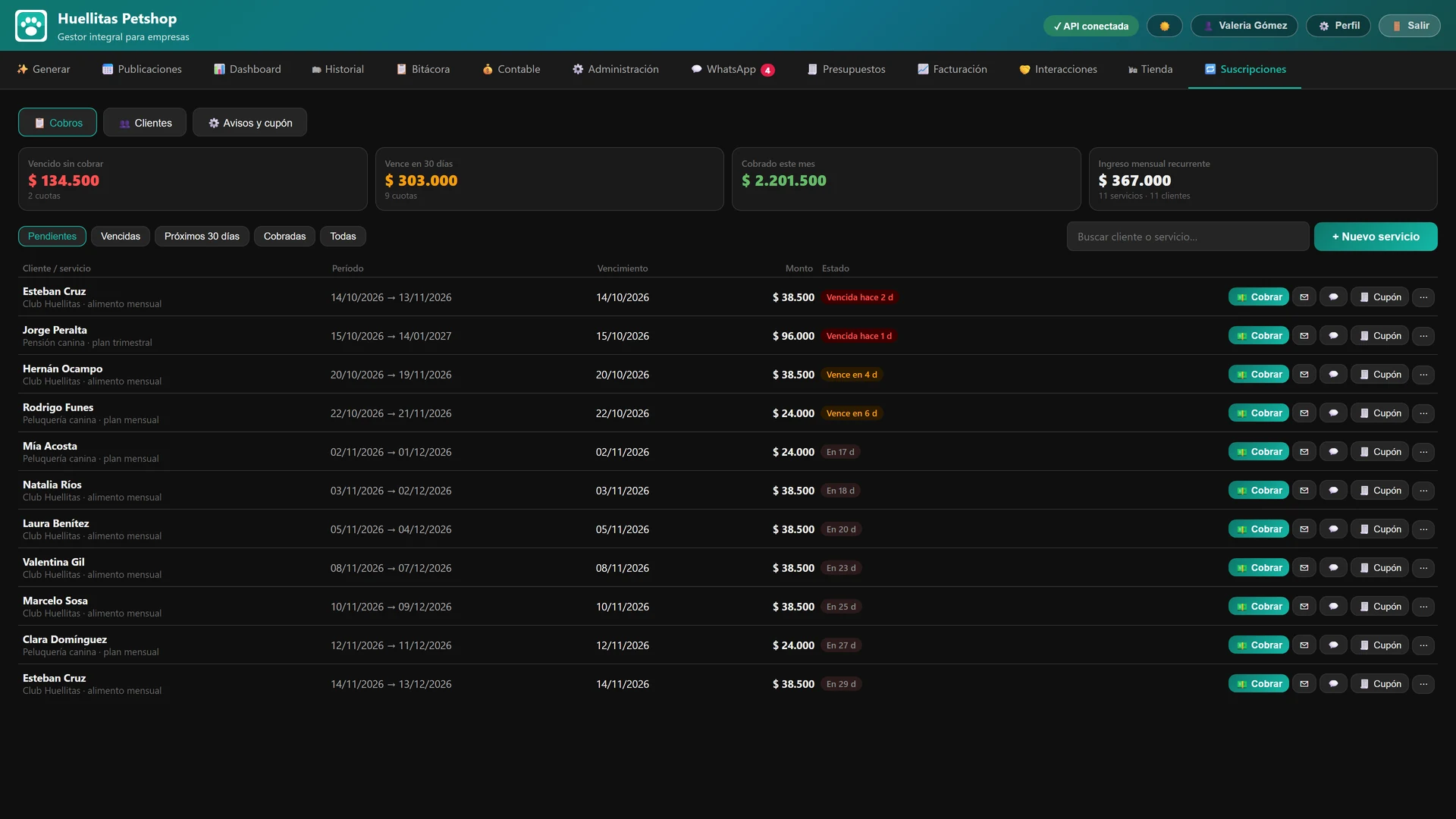Chat bubble for Clara Domínguez row

1333,645
